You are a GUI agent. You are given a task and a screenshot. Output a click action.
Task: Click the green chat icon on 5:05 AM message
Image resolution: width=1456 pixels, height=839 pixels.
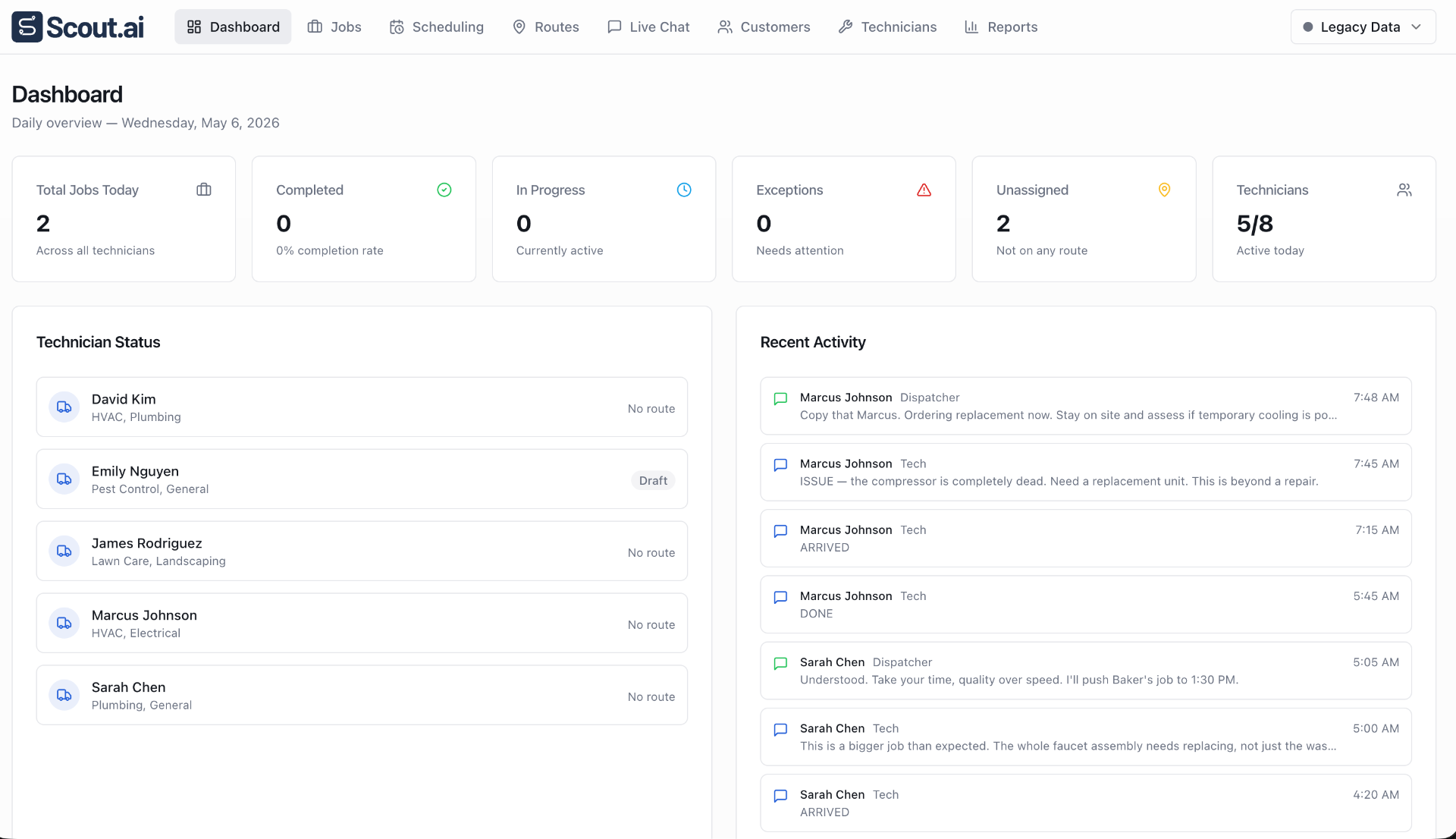click(780, 664)
